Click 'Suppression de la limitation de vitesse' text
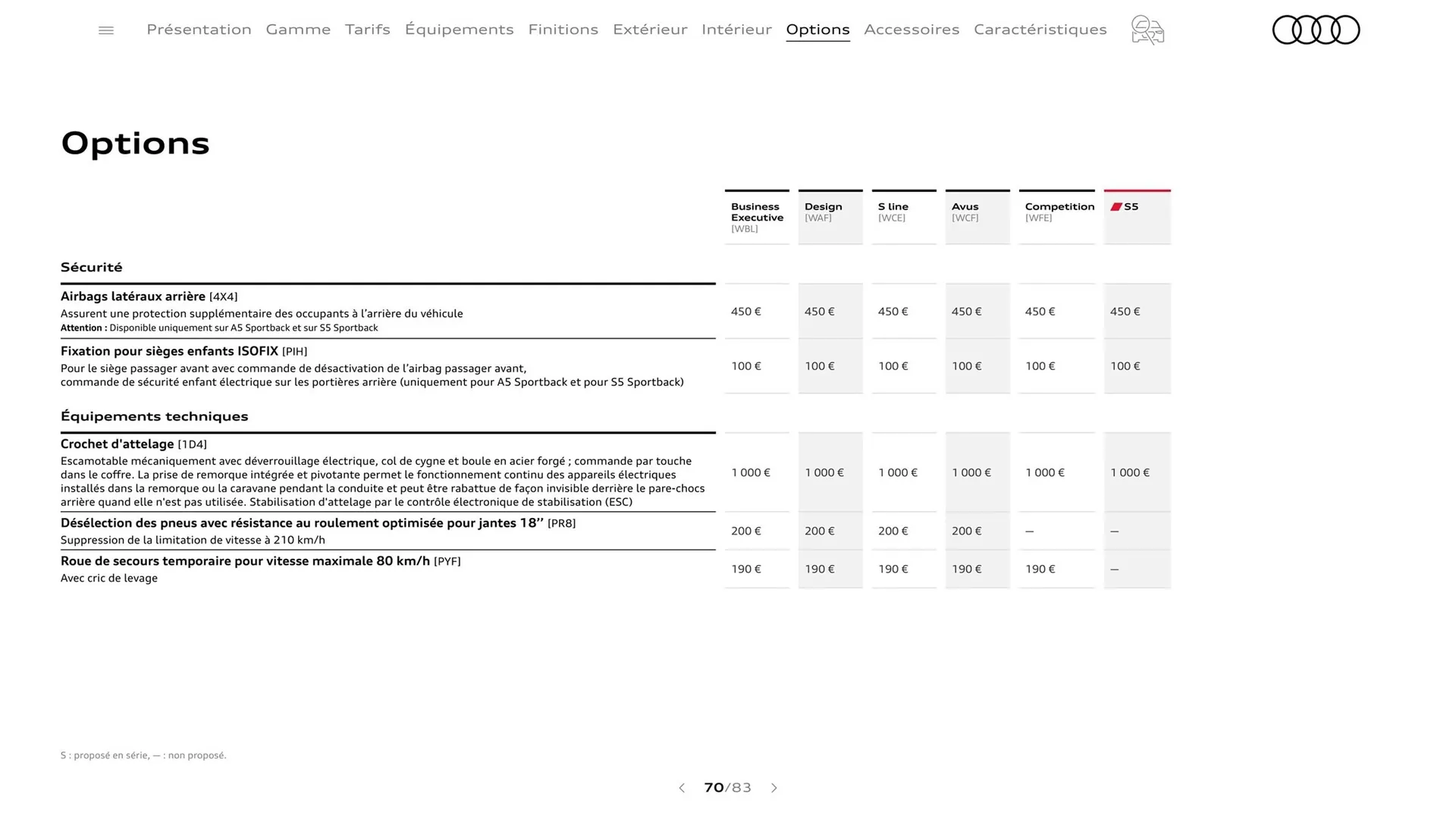Screen dimensions: 1456x819 click(x=193, y=540)
